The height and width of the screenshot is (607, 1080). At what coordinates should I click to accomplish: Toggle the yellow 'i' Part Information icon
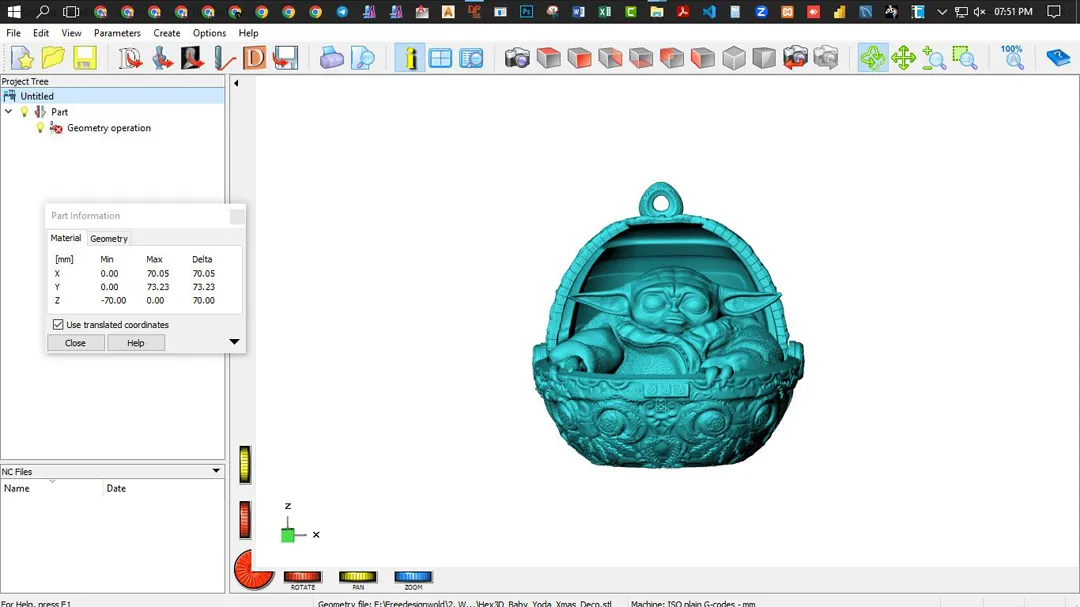click(410, 59)
